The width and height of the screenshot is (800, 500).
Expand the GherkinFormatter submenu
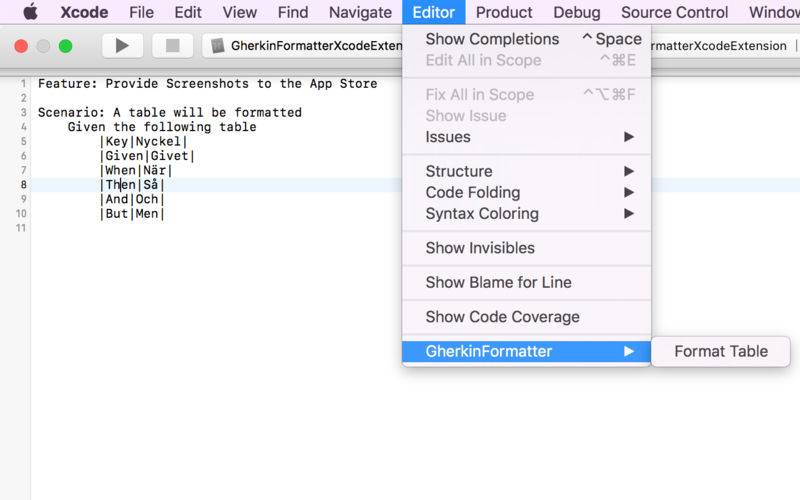527,351
